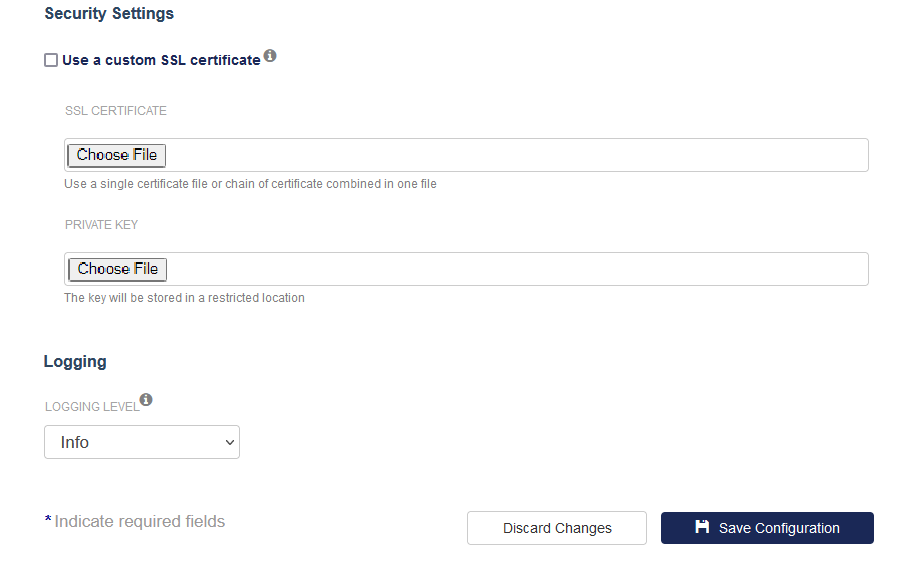900x582 pixels.
Task: Click the floppy disk icon on Save button
Action: [702, 526]
